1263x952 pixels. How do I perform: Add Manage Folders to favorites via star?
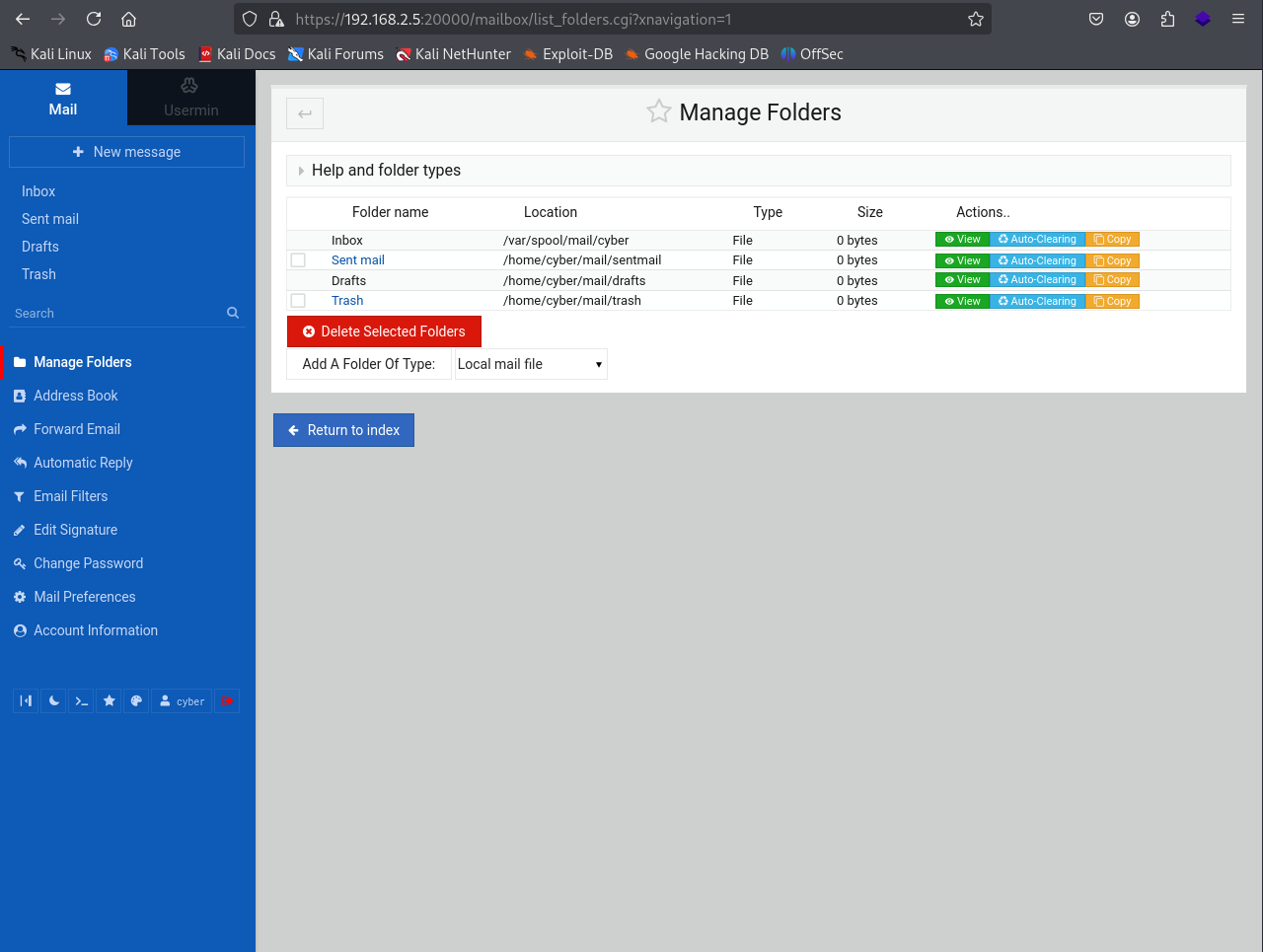tap(659, 111)
